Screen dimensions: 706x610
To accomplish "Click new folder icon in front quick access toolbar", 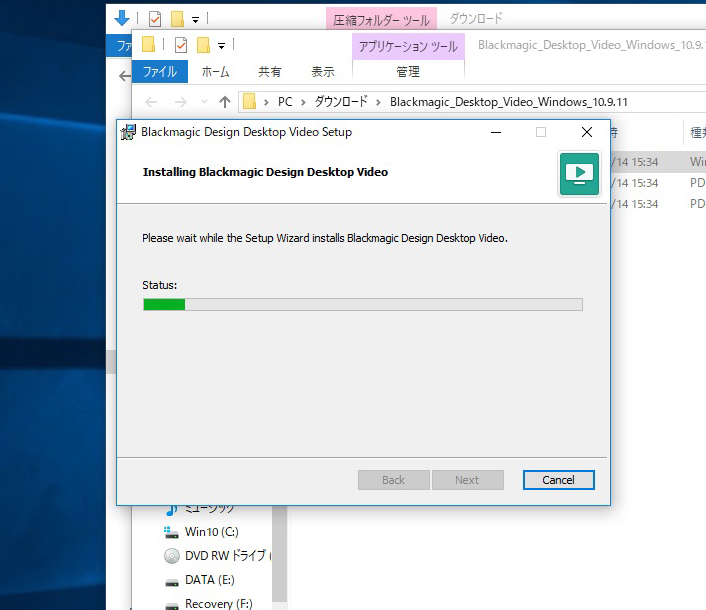I will coord(204,45).
